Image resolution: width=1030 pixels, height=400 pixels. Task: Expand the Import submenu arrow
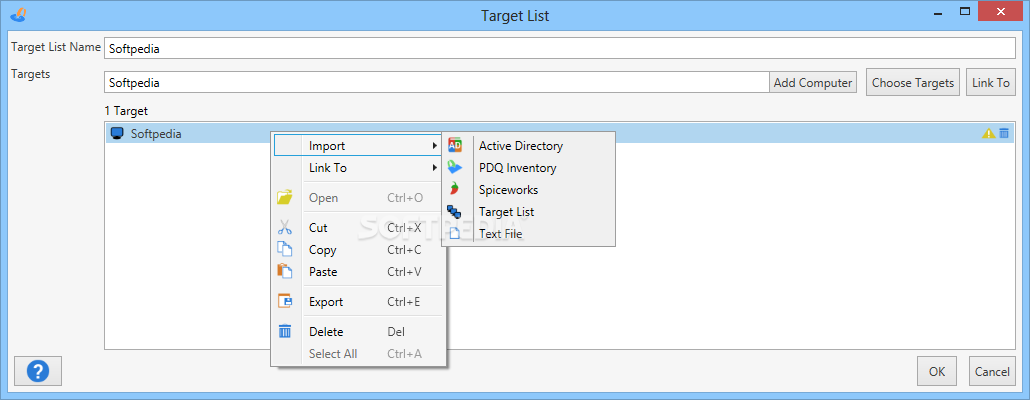pos(434,146)
